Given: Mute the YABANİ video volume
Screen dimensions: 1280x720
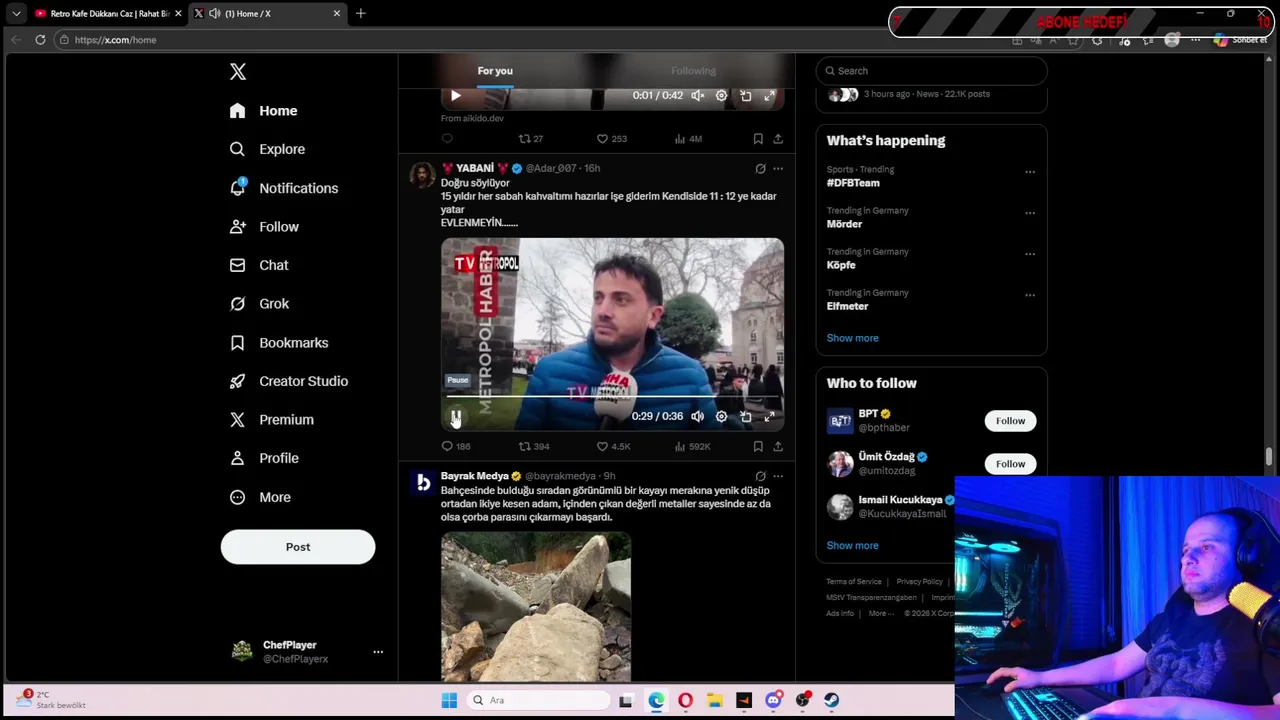Looking at the screenshot, I should [x=697, y=416].
